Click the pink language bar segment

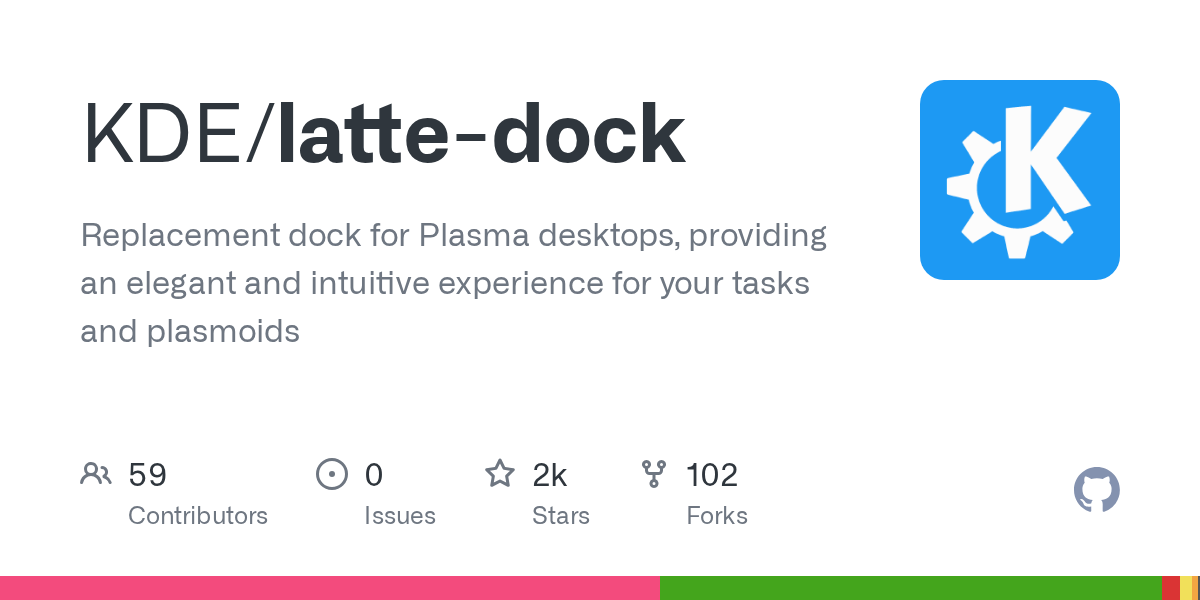point(329,588)
